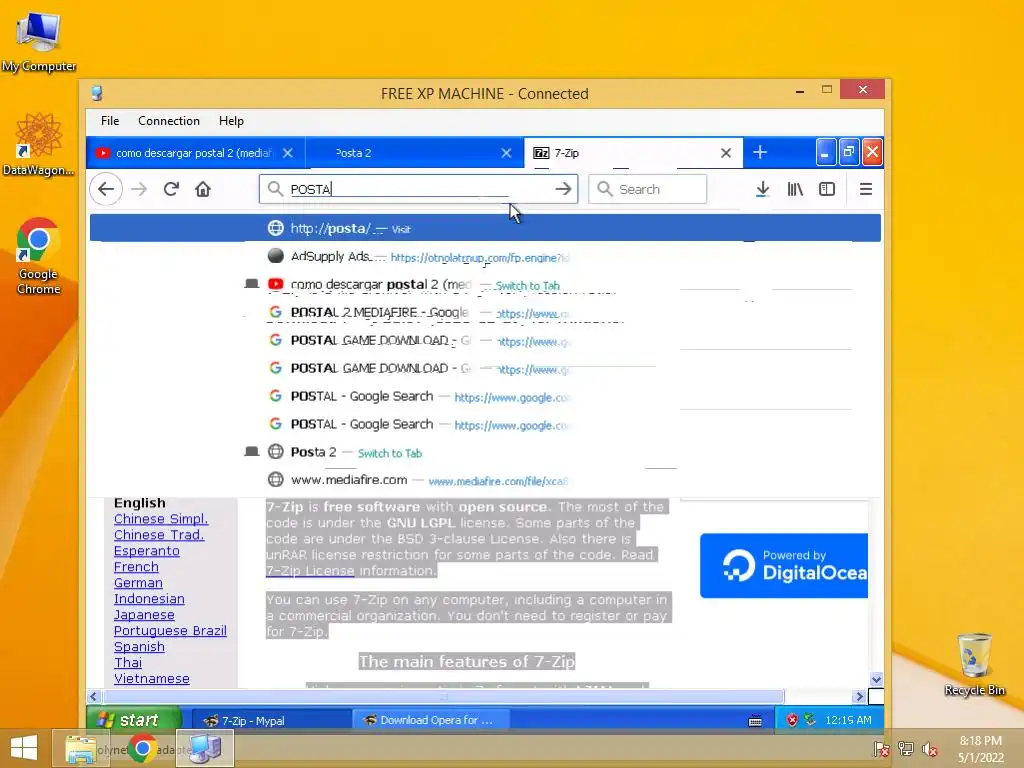Open the Chinese Simpl. language link
This screenshot has width=1024, height=768.
[x=161, y=519]
